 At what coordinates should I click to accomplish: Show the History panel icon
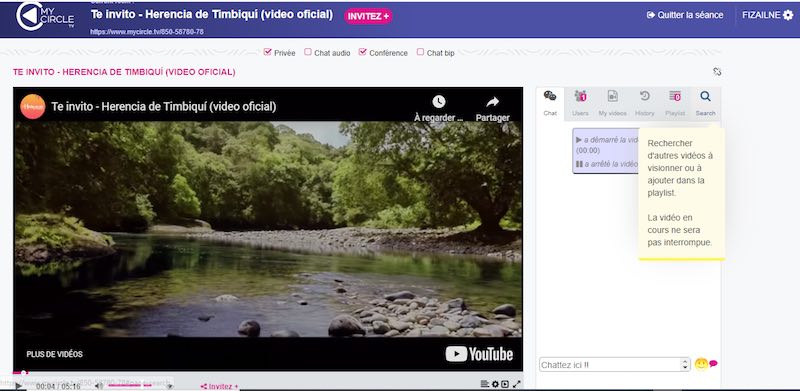click(644, 96)
